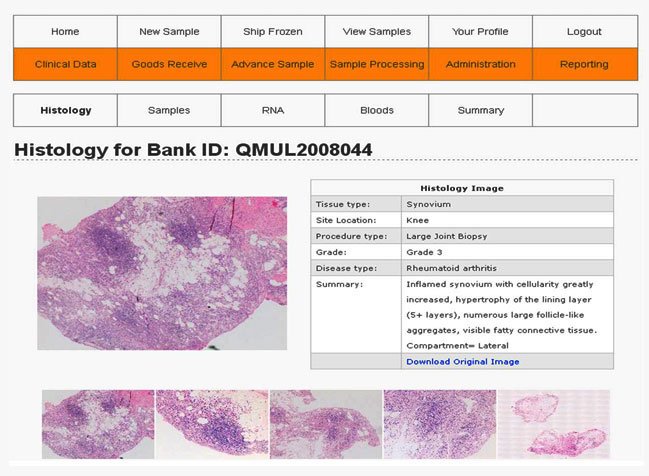The height and width of the screenshot is (476, 649).
Task: View the Summary tab
Action: pyautogui.click(x=480, y=110)
